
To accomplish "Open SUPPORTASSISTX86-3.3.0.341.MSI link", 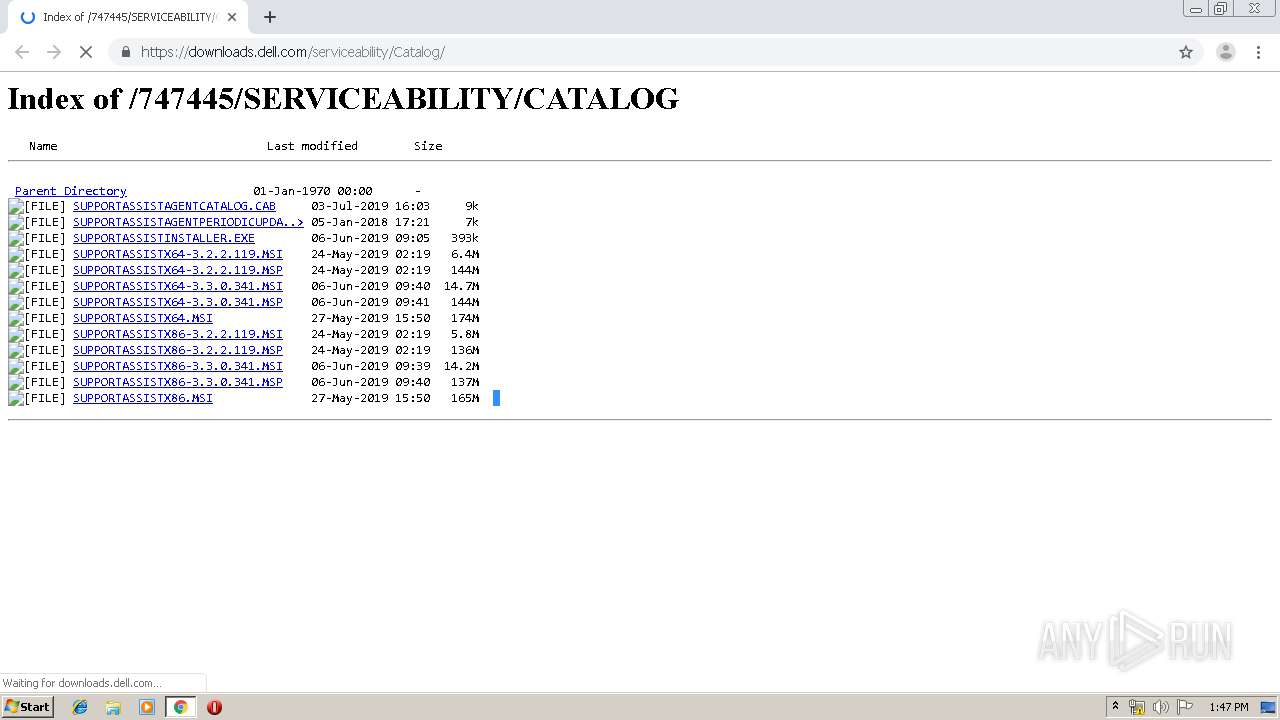I will (178, 367).
